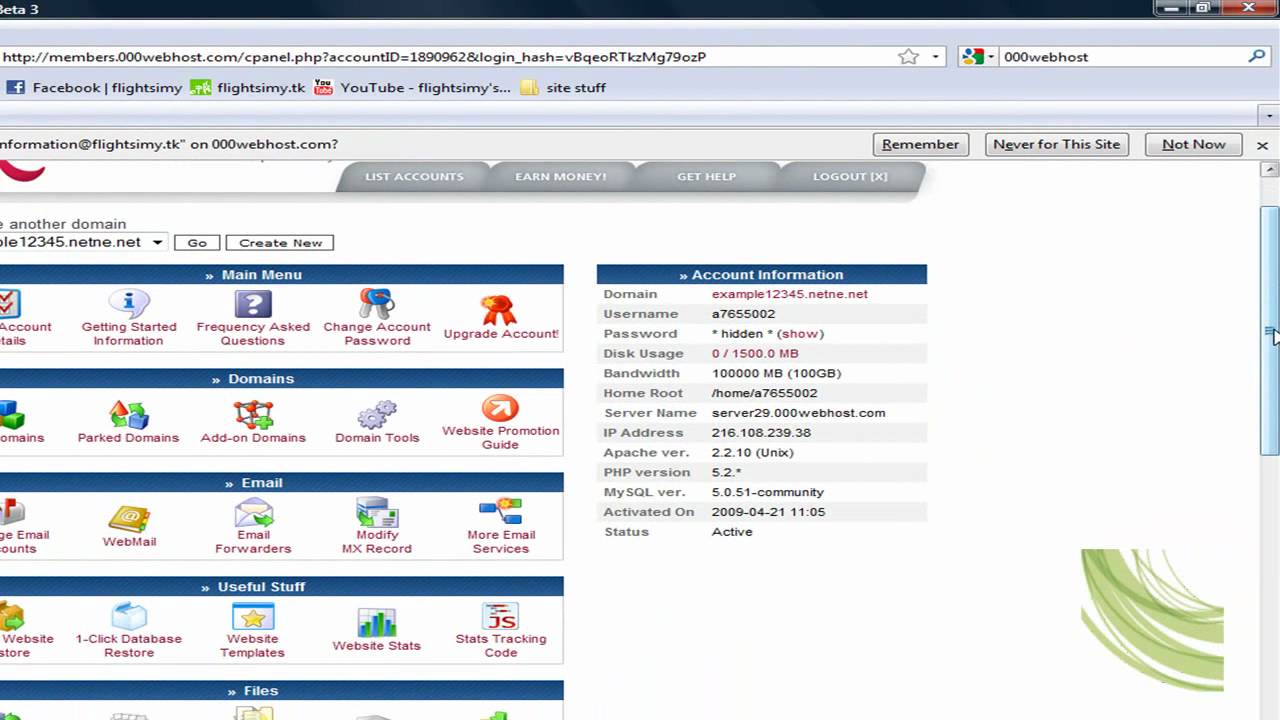
Task: Click the Files section header
Action: [x=260, y=691]
